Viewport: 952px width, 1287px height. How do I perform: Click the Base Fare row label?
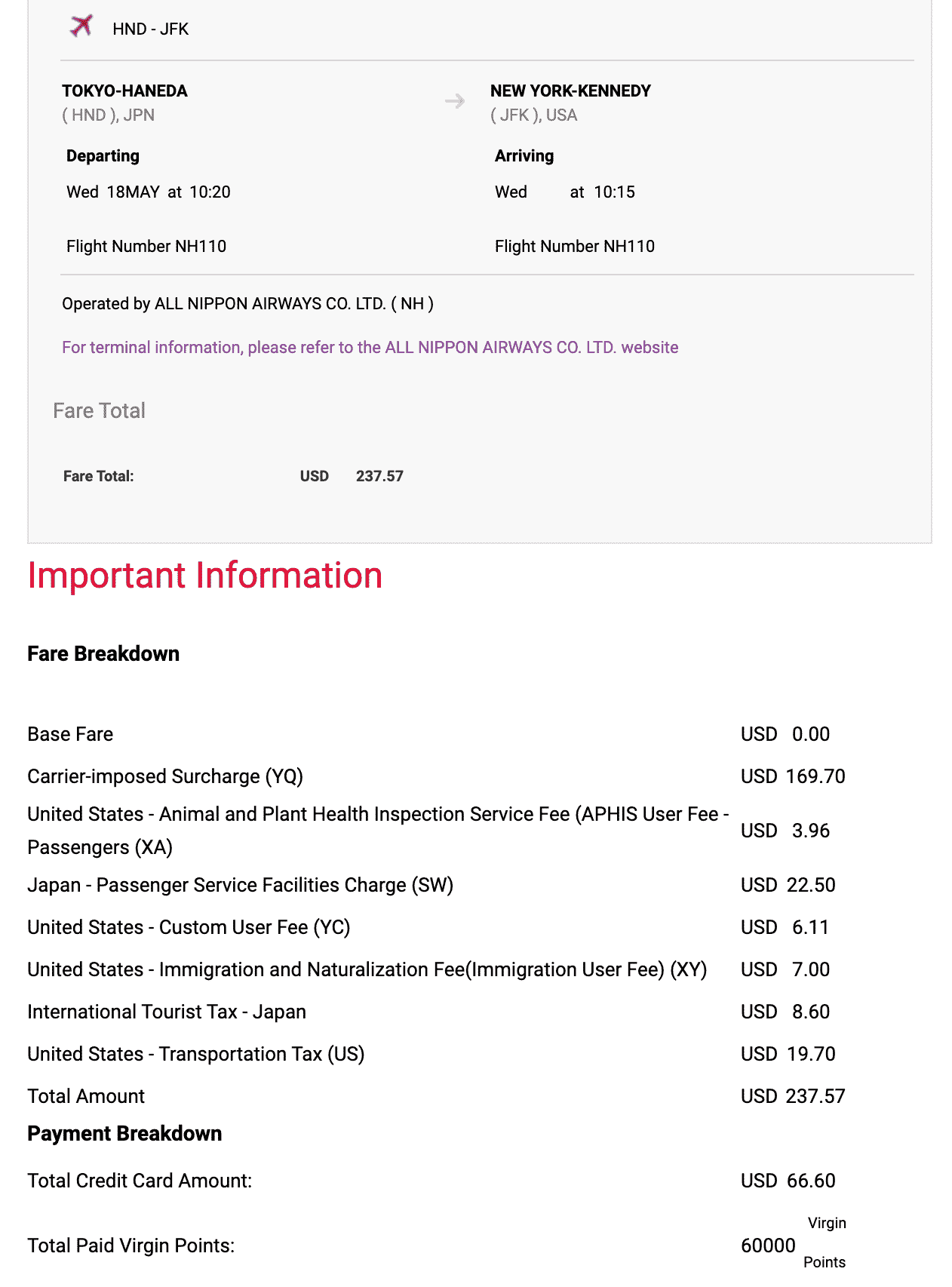pyautogui.click(x=70, y=734)
